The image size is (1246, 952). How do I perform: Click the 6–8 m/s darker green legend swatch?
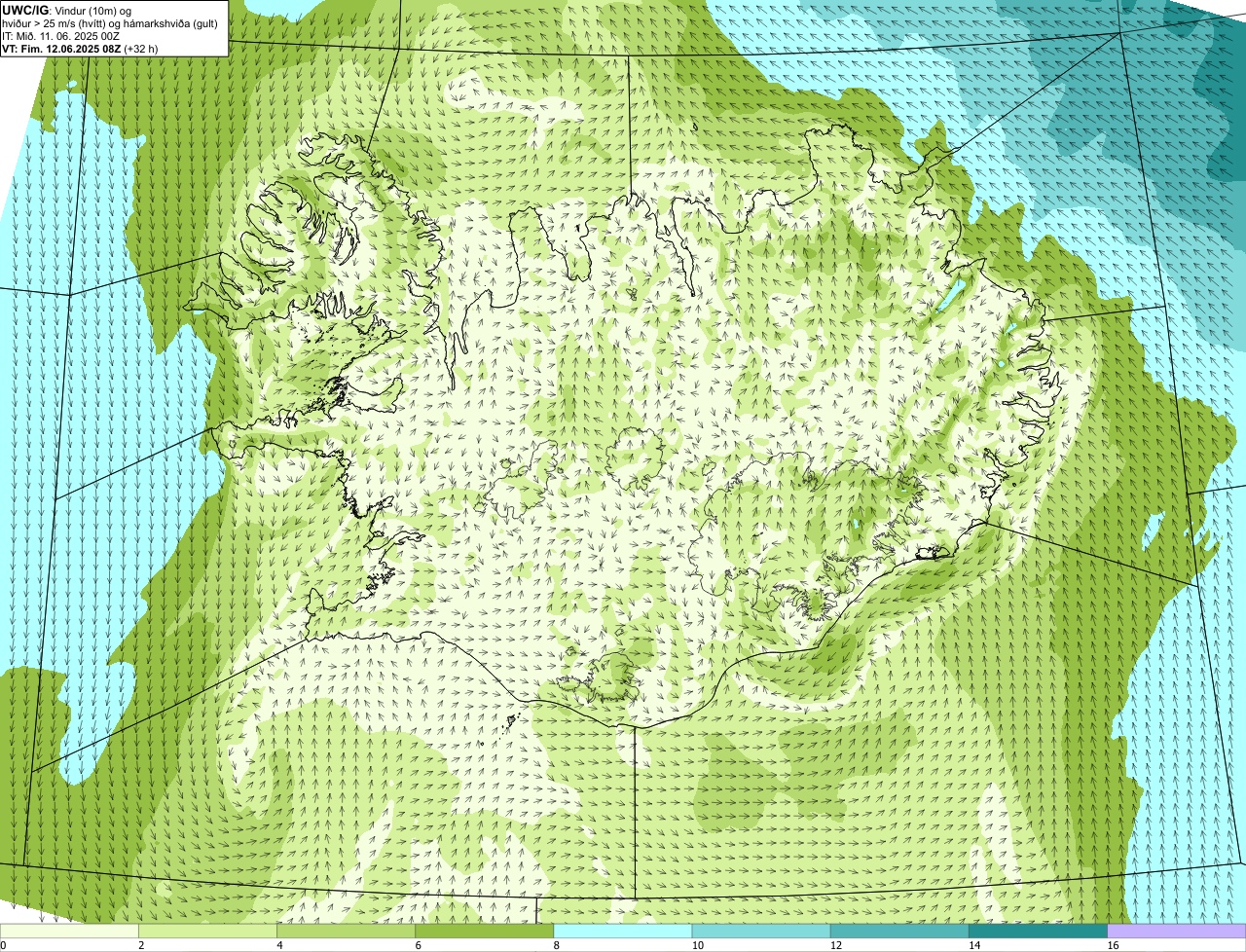(484, 931)
